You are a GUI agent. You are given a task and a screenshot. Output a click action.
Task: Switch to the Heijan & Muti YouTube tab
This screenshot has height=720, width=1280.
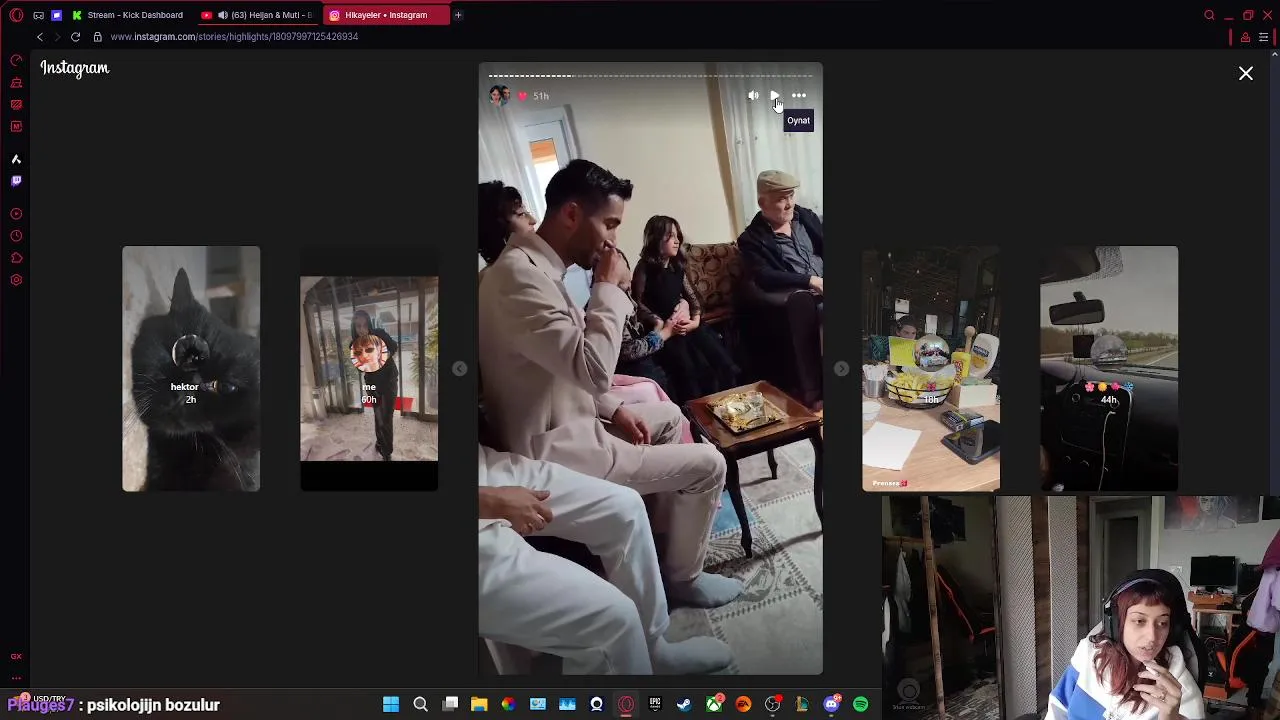click(x=258, y=15)
